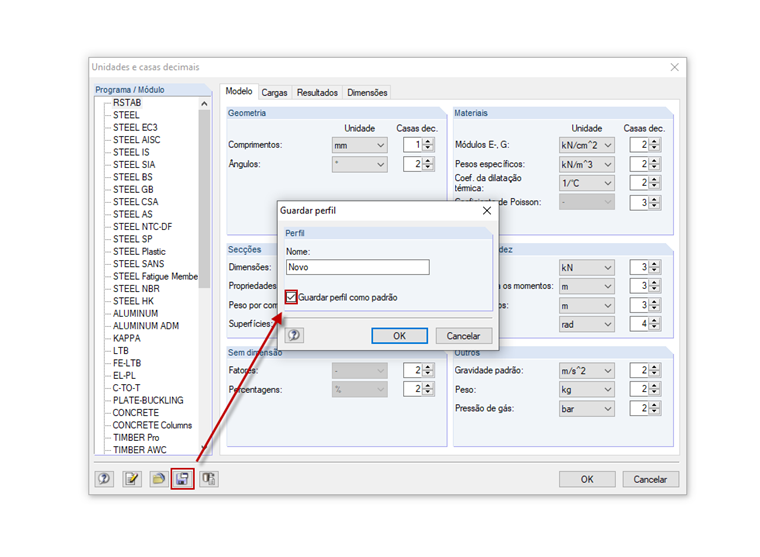Image resolution: width=760 pixels, height=557 pixels.
Task: Open Pesos específicos unit dropdown
Action: pos(586,164)
